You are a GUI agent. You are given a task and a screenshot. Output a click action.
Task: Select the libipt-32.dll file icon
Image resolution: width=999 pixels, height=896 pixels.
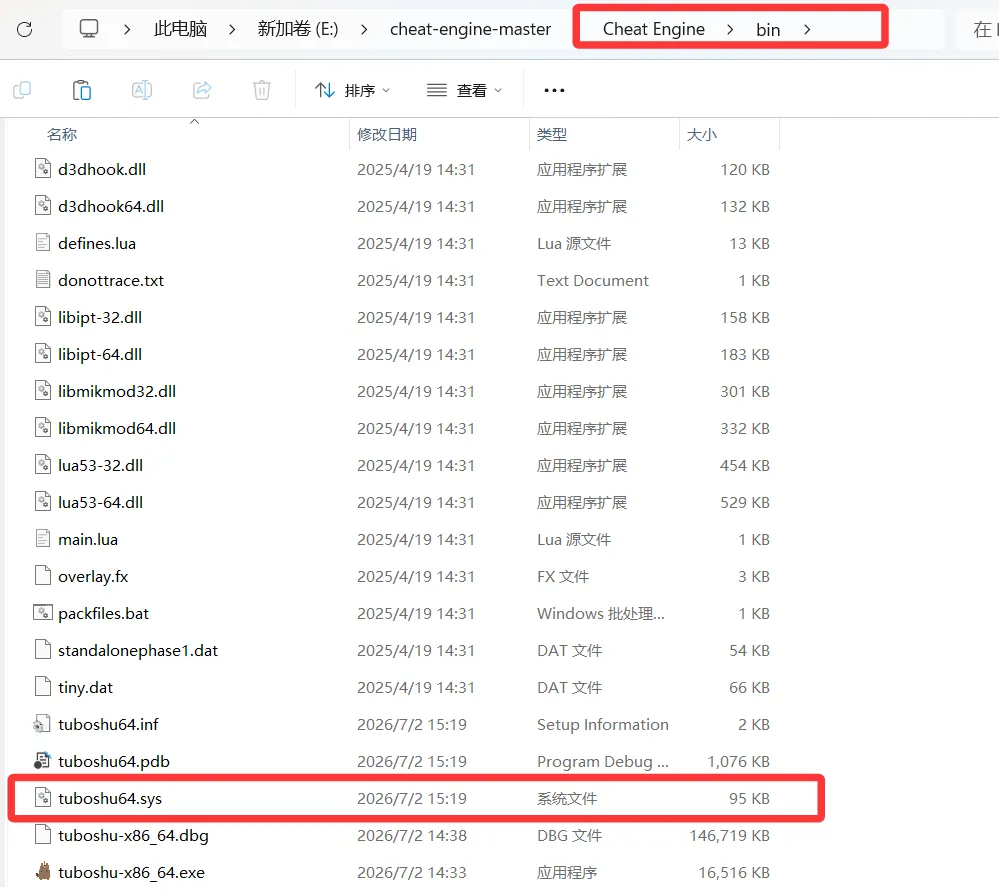click(43, 317)
